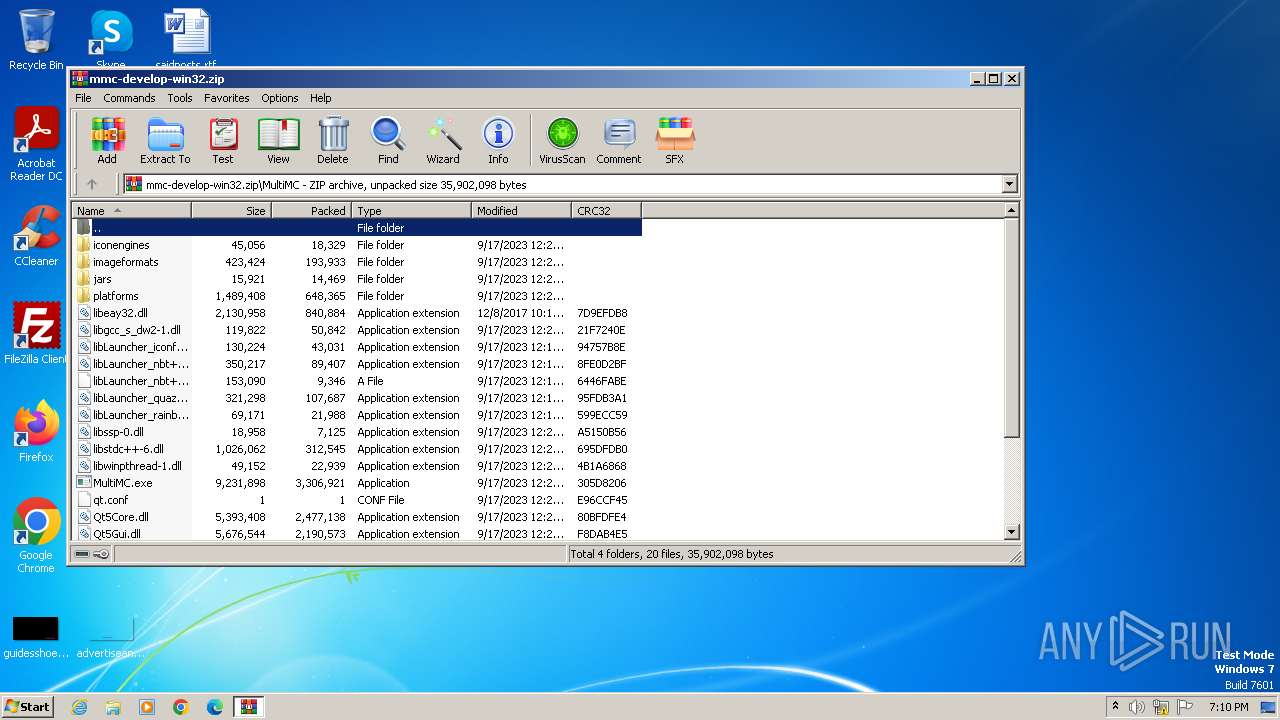Image resolution: width=1280 pixels, height=720 pixels.
Task: Open Firefox desktop shortcut
Action: (36, 432)
